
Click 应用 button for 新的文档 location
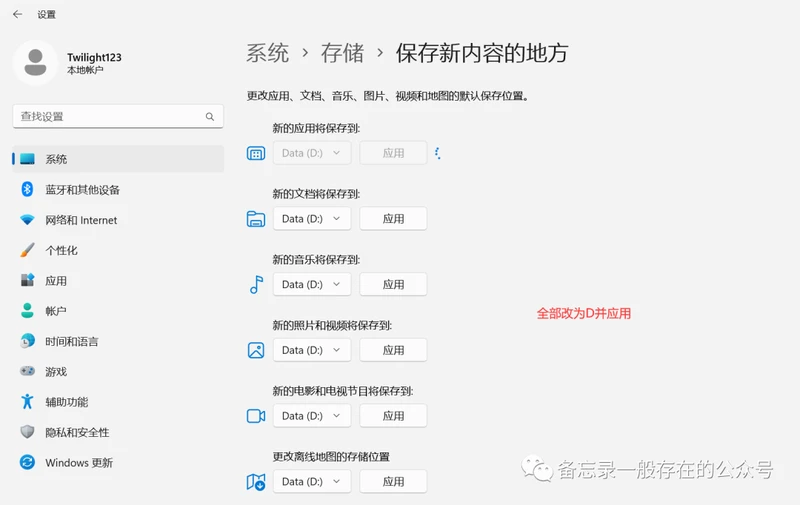(393, 219)
